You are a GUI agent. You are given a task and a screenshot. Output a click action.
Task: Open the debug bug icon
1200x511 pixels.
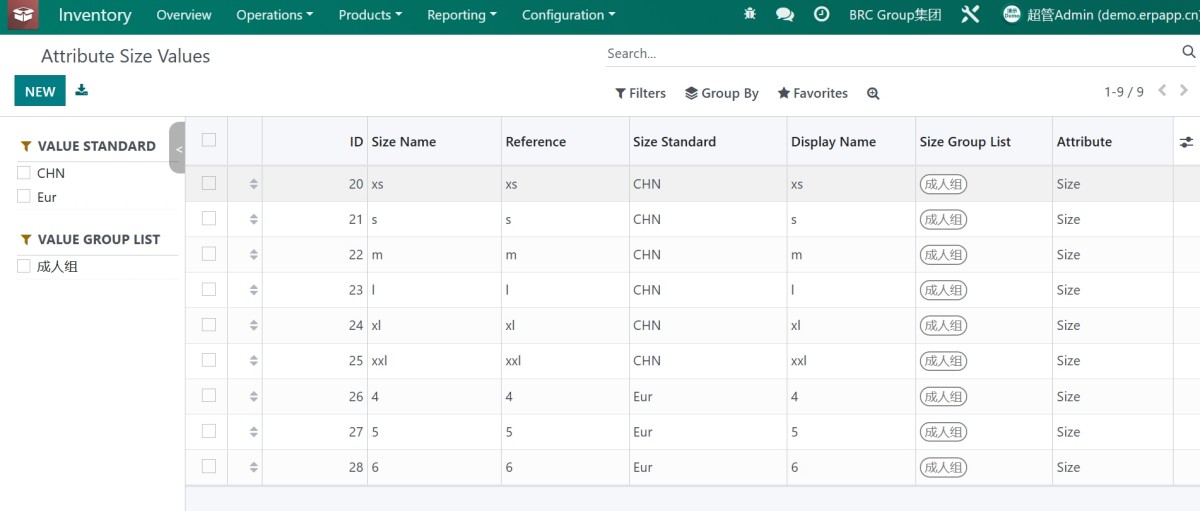(x=751, y=15)
